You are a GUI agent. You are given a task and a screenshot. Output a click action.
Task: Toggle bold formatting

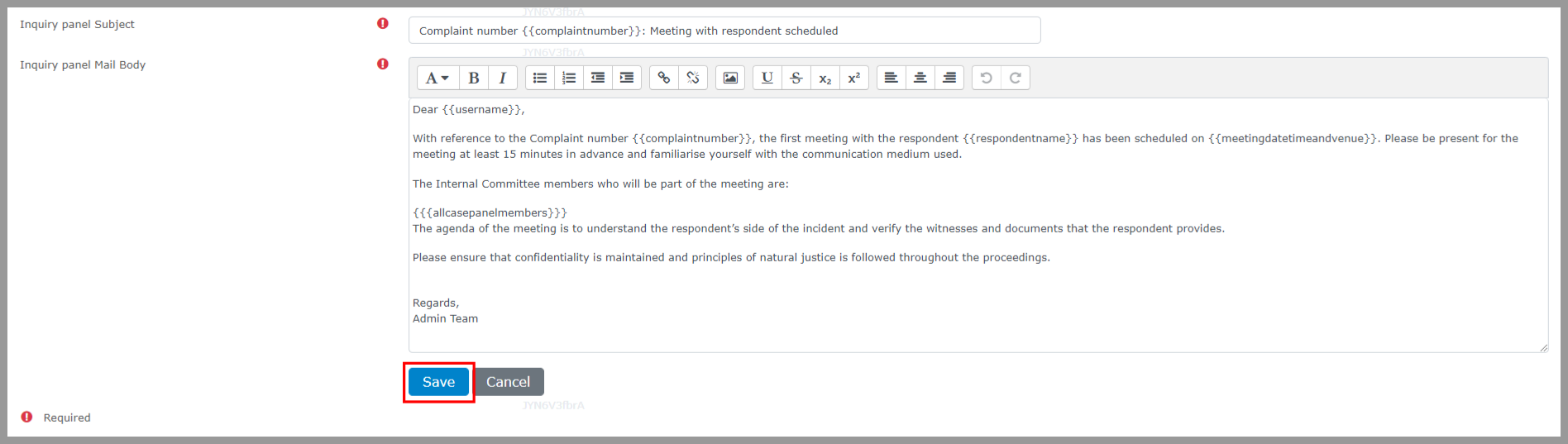click(x=474, y=78)
